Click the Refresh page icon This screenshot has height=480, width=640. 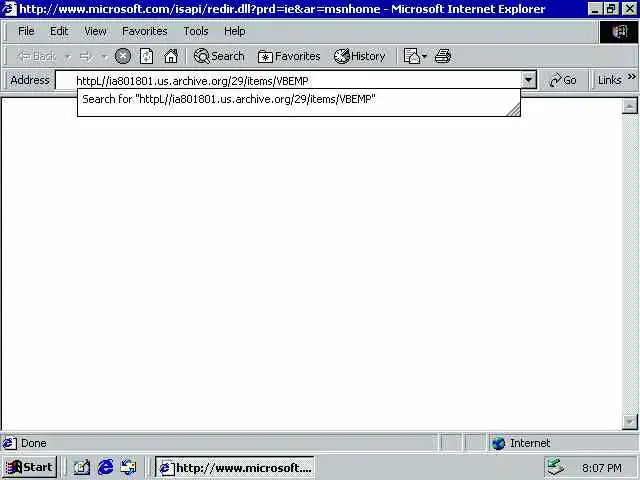tap(147, 56)
